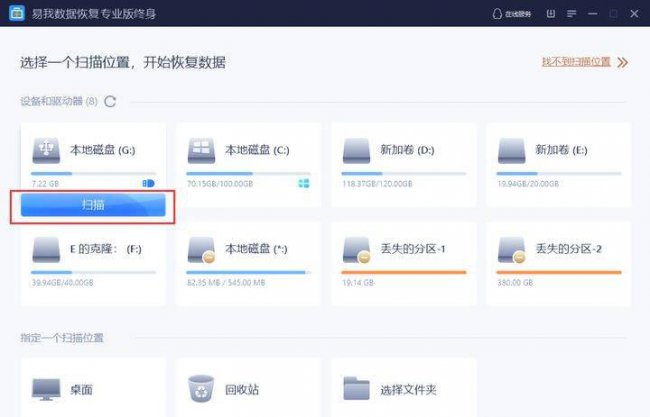
Task: Click the 丢失的分区-1 drive icon
Action: [357, 250]
